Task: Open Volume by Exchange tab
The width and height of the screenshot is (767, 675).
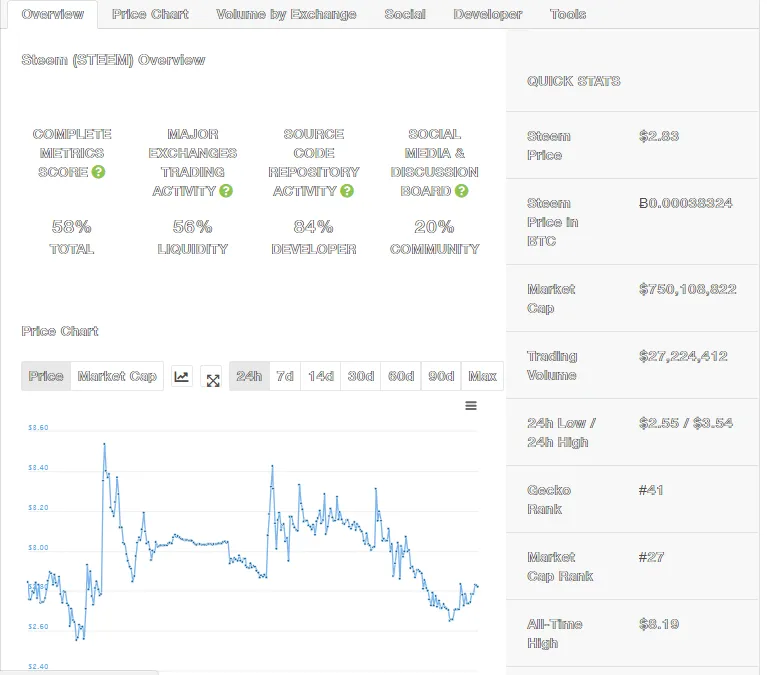Action: pyautogui.click(x=286, y=14)
